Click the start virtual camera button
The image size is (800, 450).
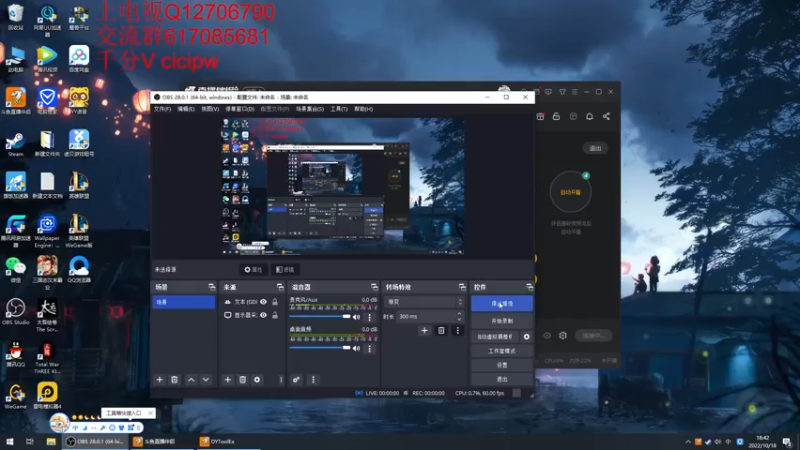pos(495,337)
